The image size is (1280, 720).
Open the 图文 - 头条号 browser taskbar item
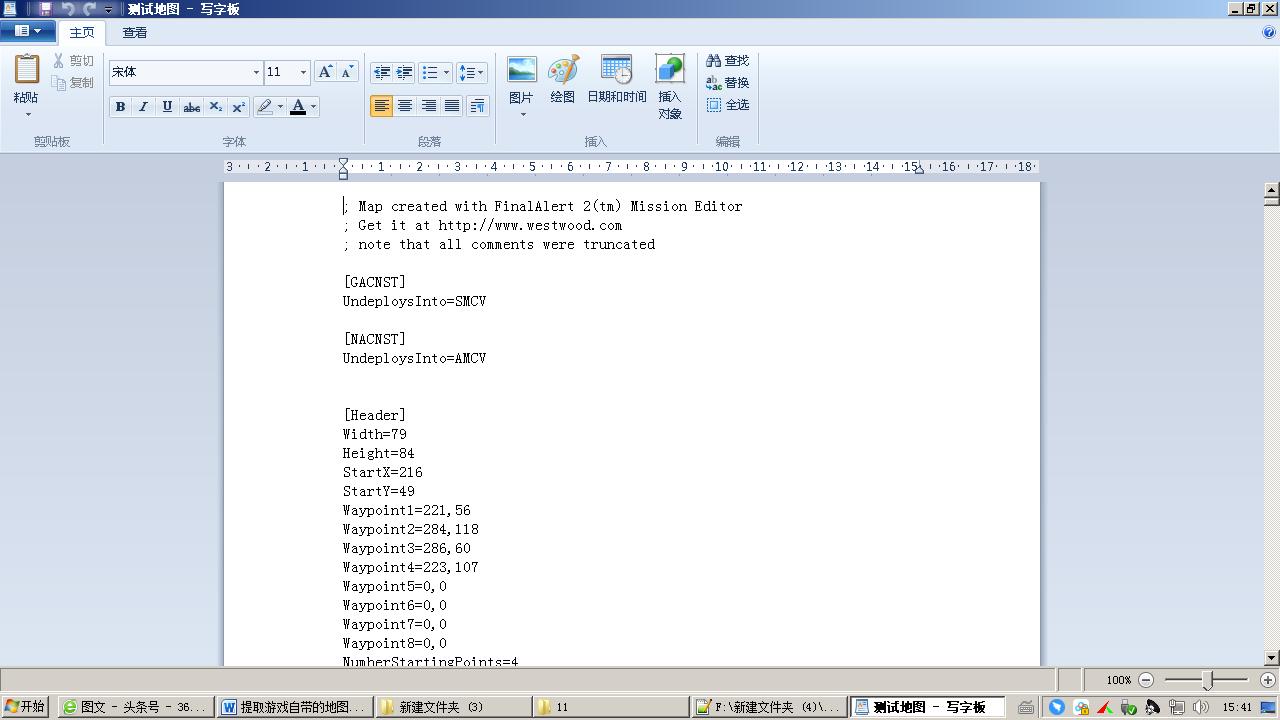pyautogui.click(x=135, y=707)
